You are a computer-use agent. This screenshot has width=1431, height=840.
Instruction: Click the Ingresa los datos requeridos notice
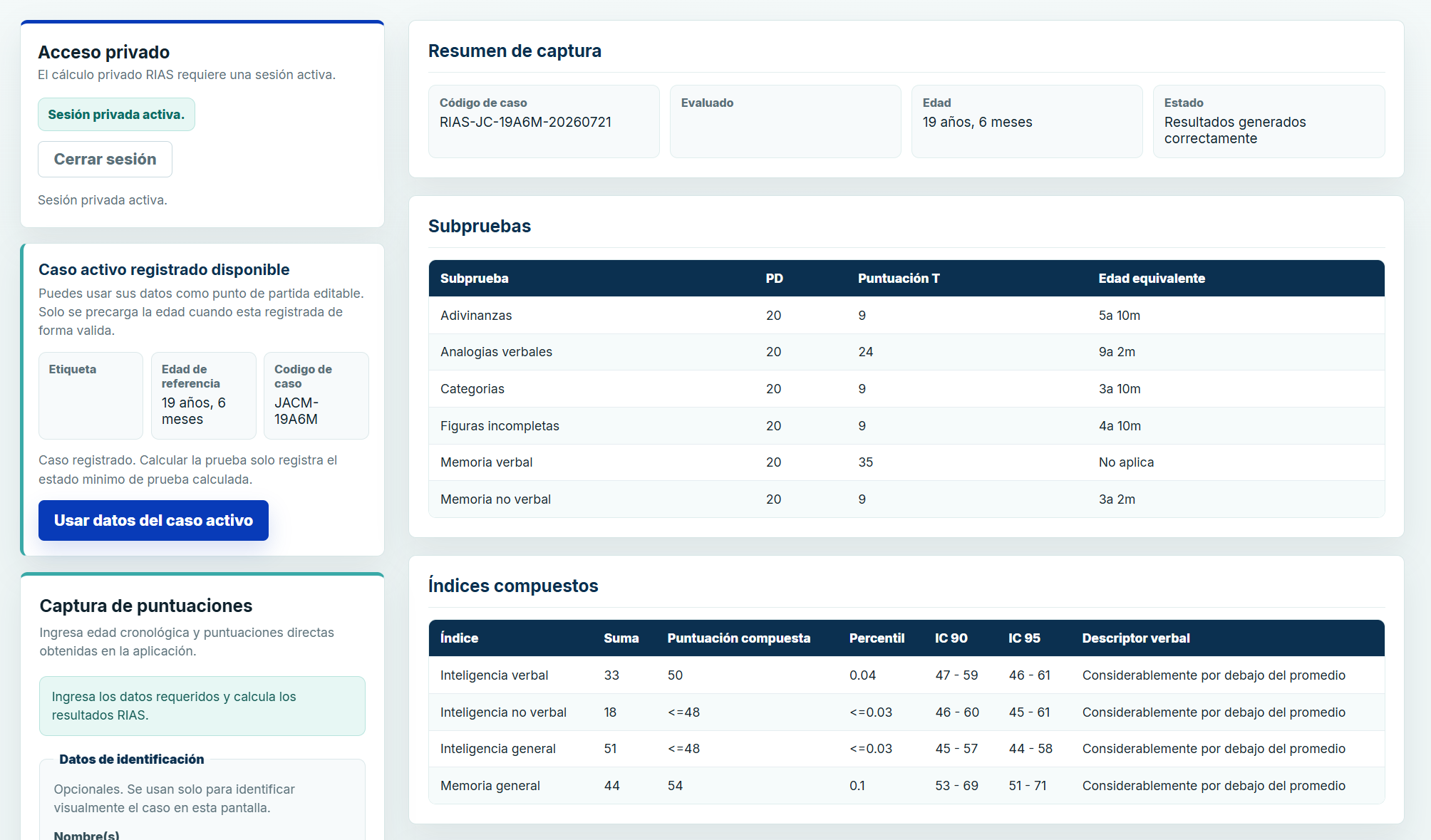click(x=202, y=706)
